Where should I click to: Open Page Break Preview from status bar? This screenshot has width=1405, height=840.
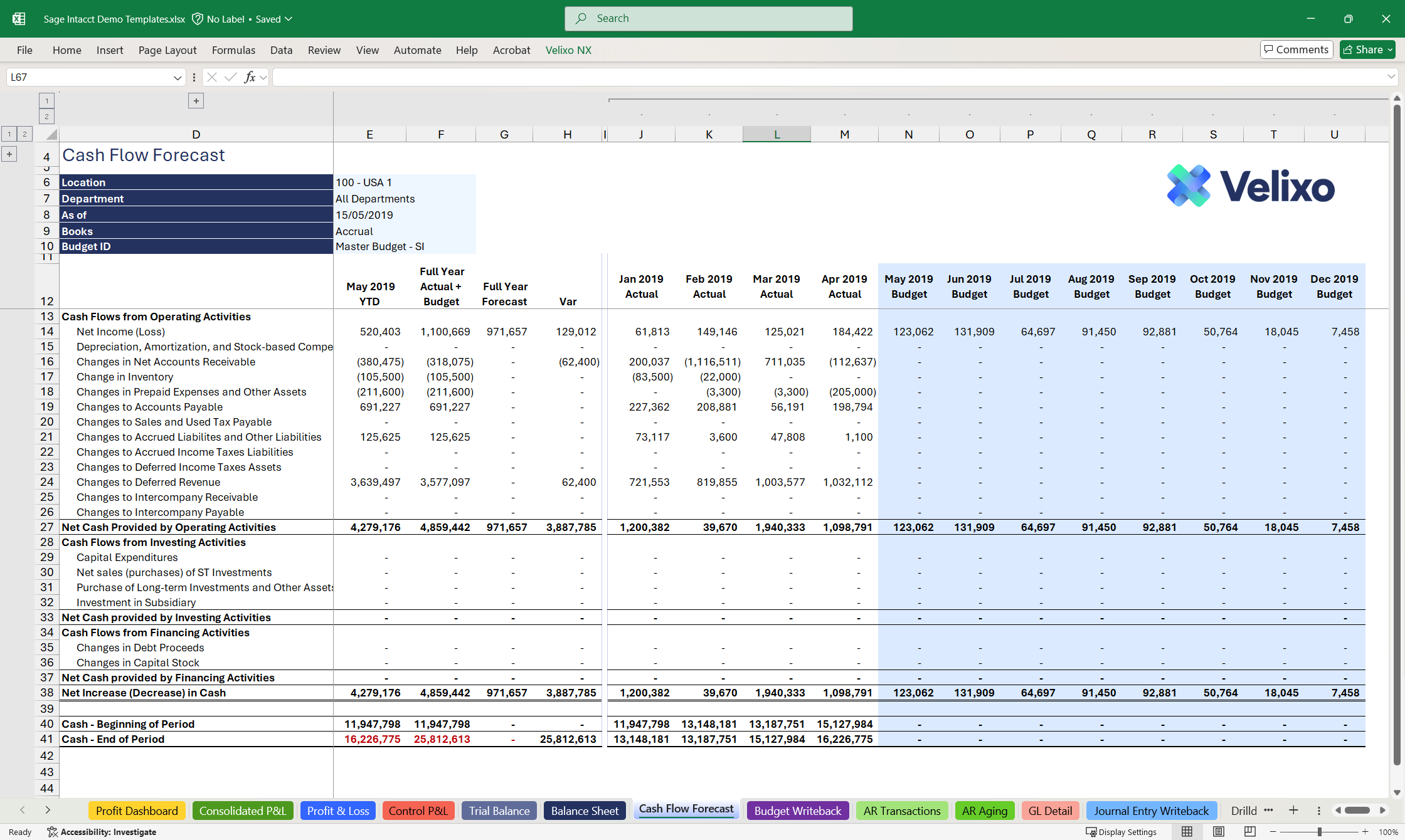click(x=1250, y=832)
